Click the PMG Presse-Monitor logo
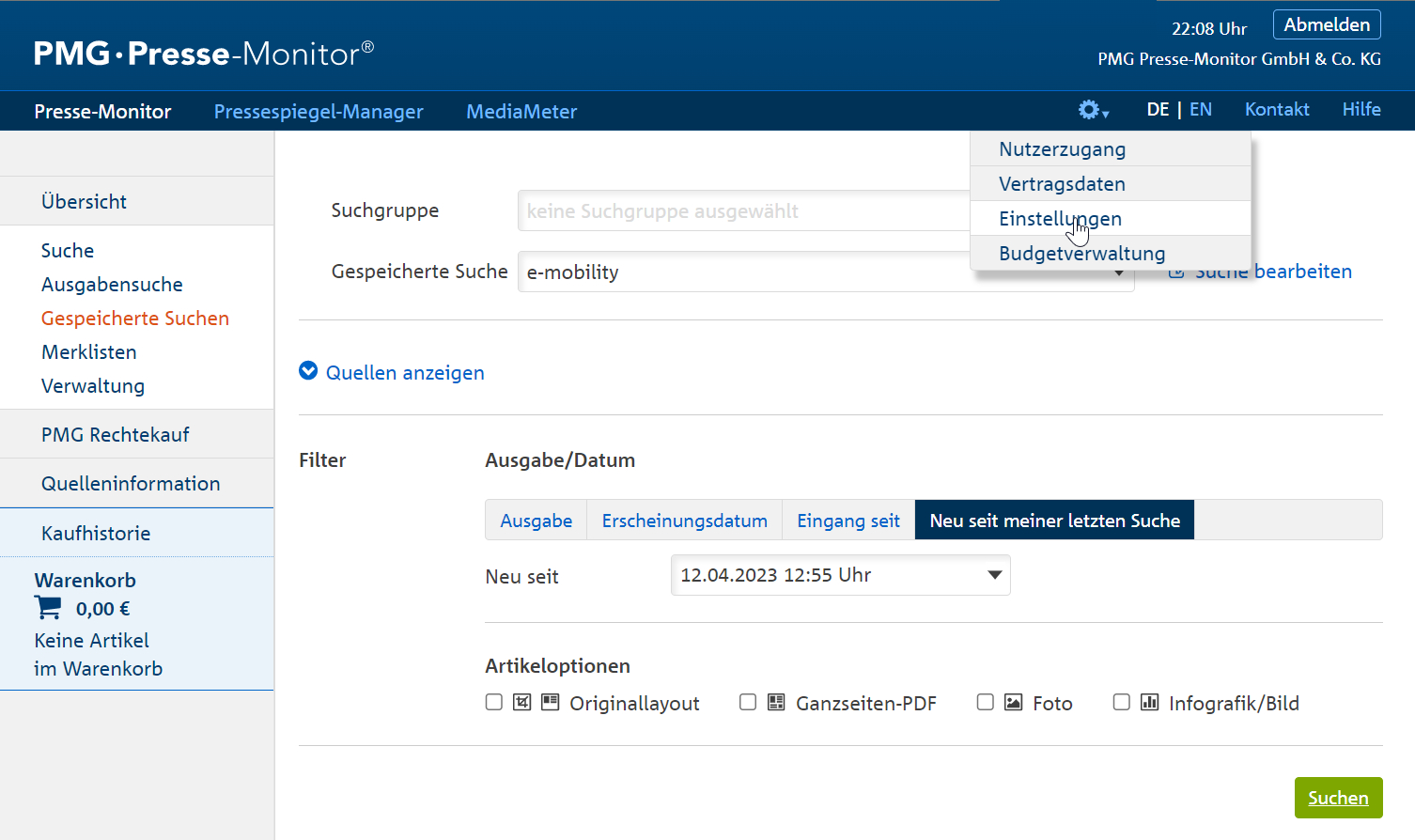 tap(204, 54)
